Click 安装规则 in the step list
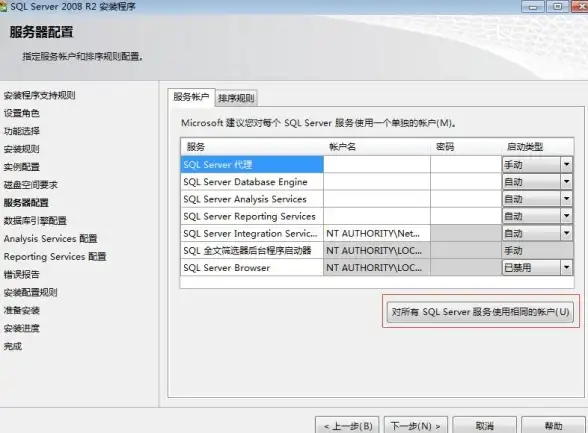This screenshot has height=433, width=588. click(21, 149)
